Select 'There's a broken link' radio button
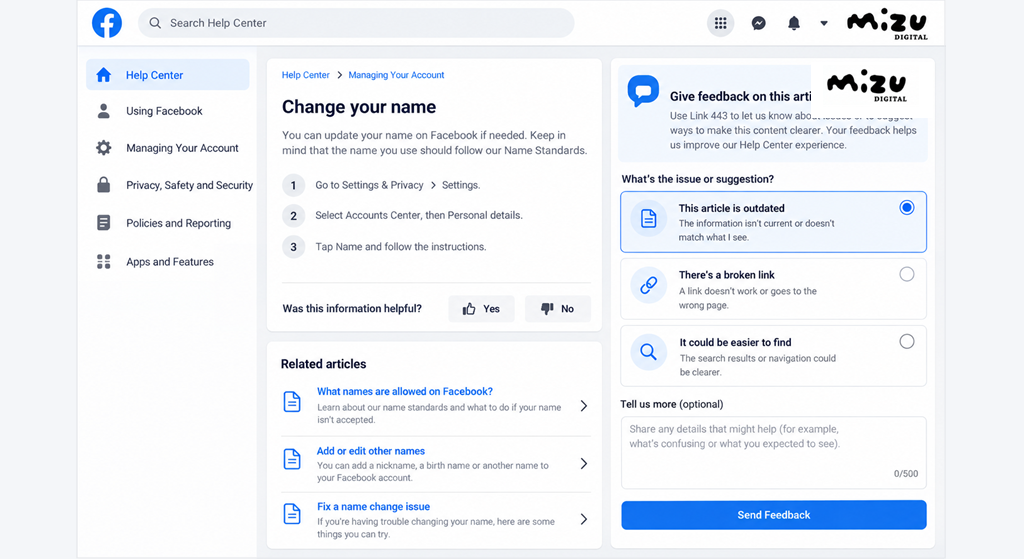 pos(906,274)
